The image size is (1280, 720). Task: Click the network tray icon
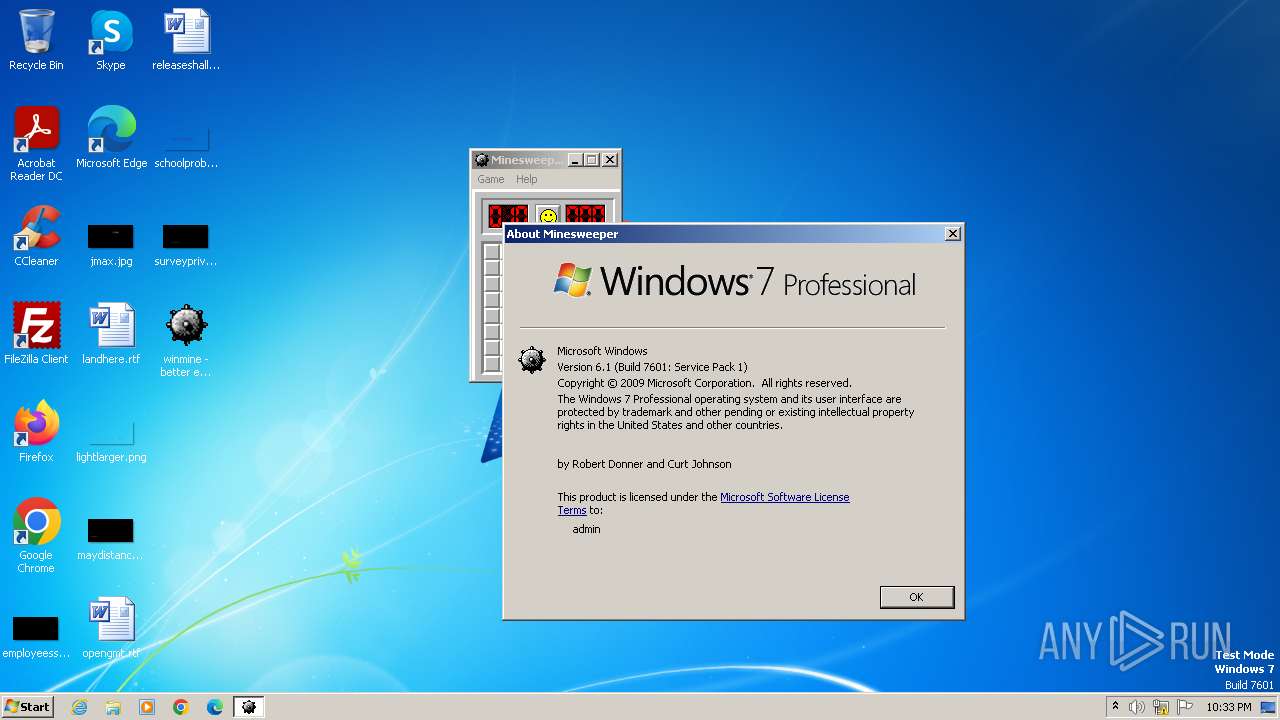coord(1161,707)
